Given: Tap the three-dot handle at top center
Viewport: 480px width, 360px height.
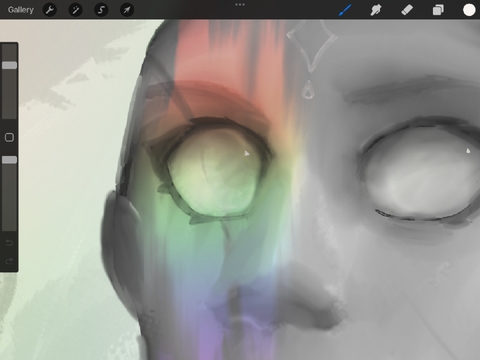Looking at the screenshot, I should [240, 5].
